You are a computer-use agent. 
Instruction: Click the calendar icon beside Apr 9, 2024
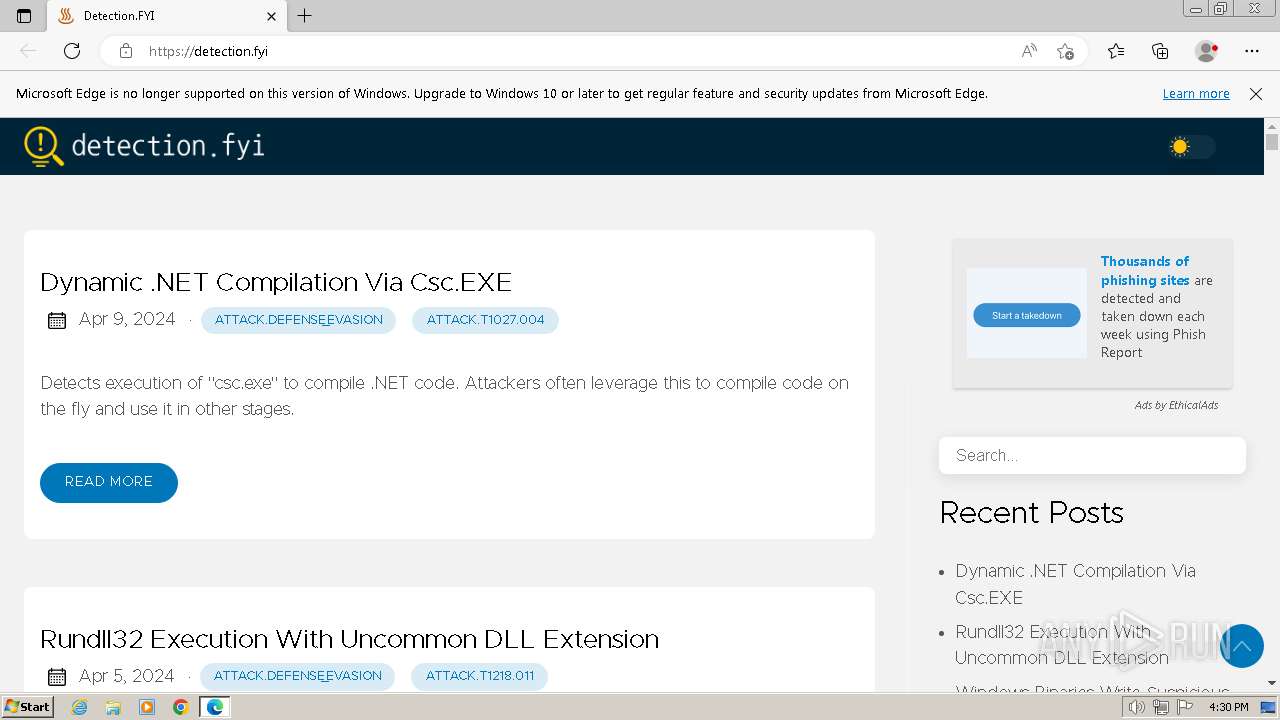coord(57,320)
